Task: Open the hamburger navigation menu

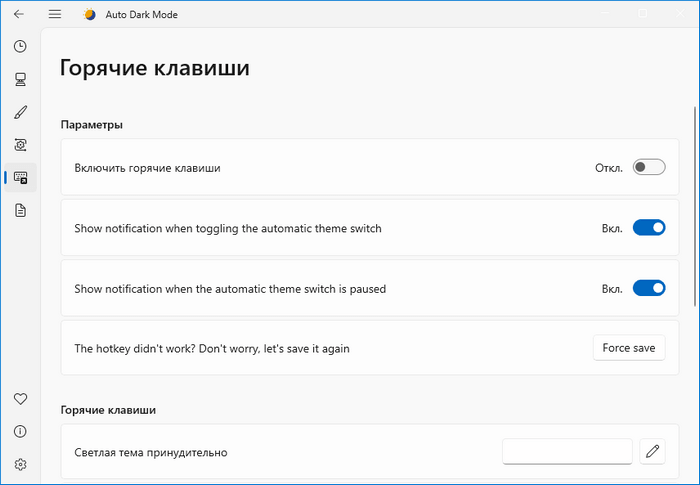Action: pyautogui.click(x=55, y=14)
